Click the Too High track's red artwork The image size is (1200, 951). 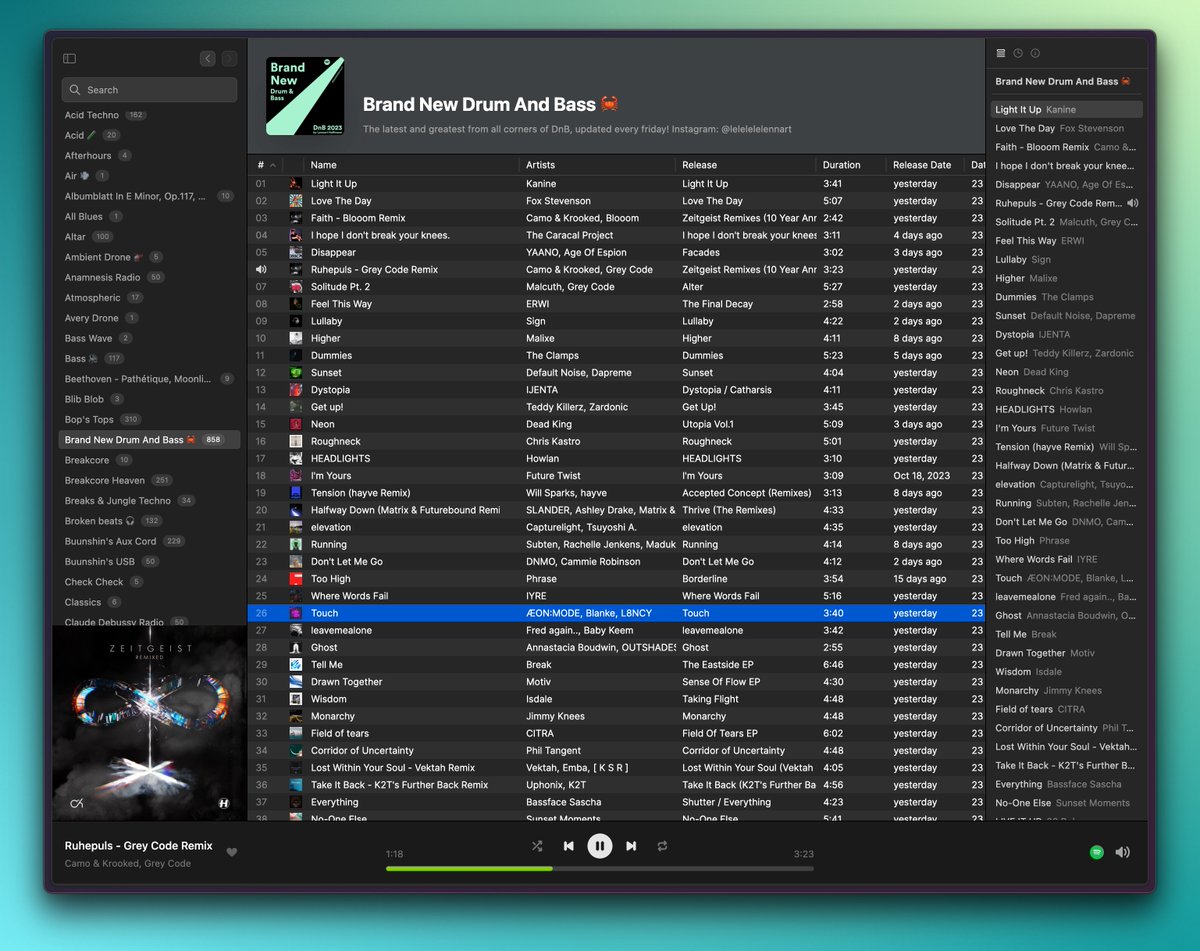[x=296, y=579]
